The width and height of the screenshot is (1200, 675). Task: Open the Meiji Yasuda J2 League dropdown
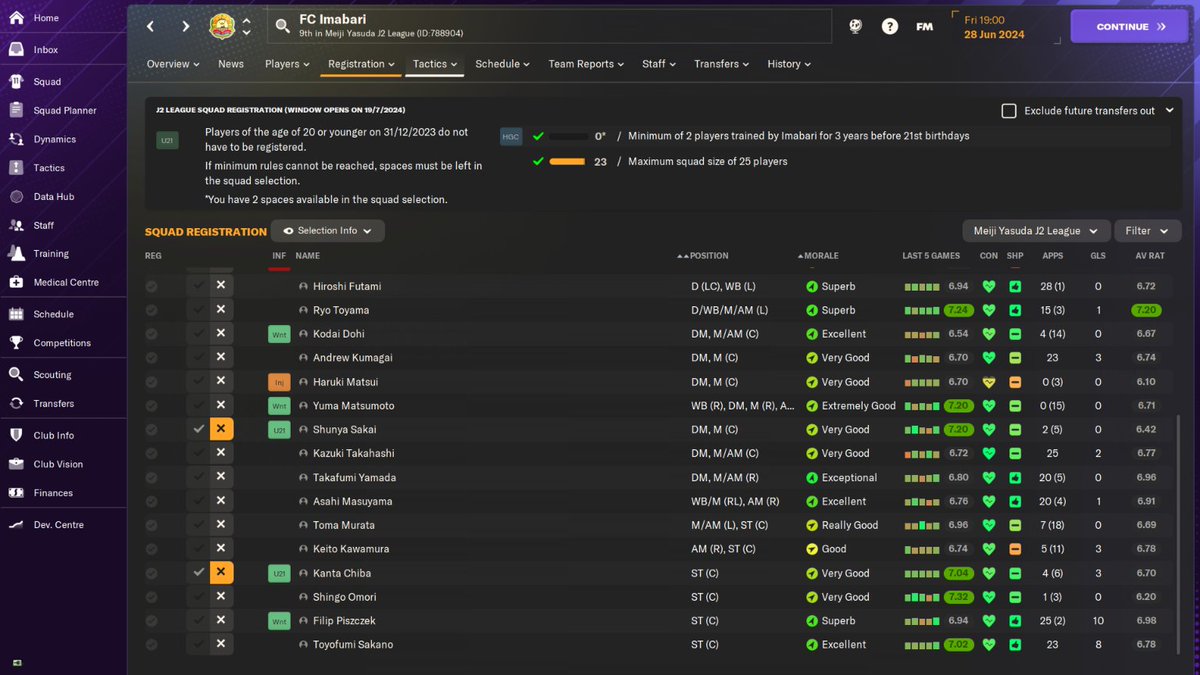coord(1035,231)
